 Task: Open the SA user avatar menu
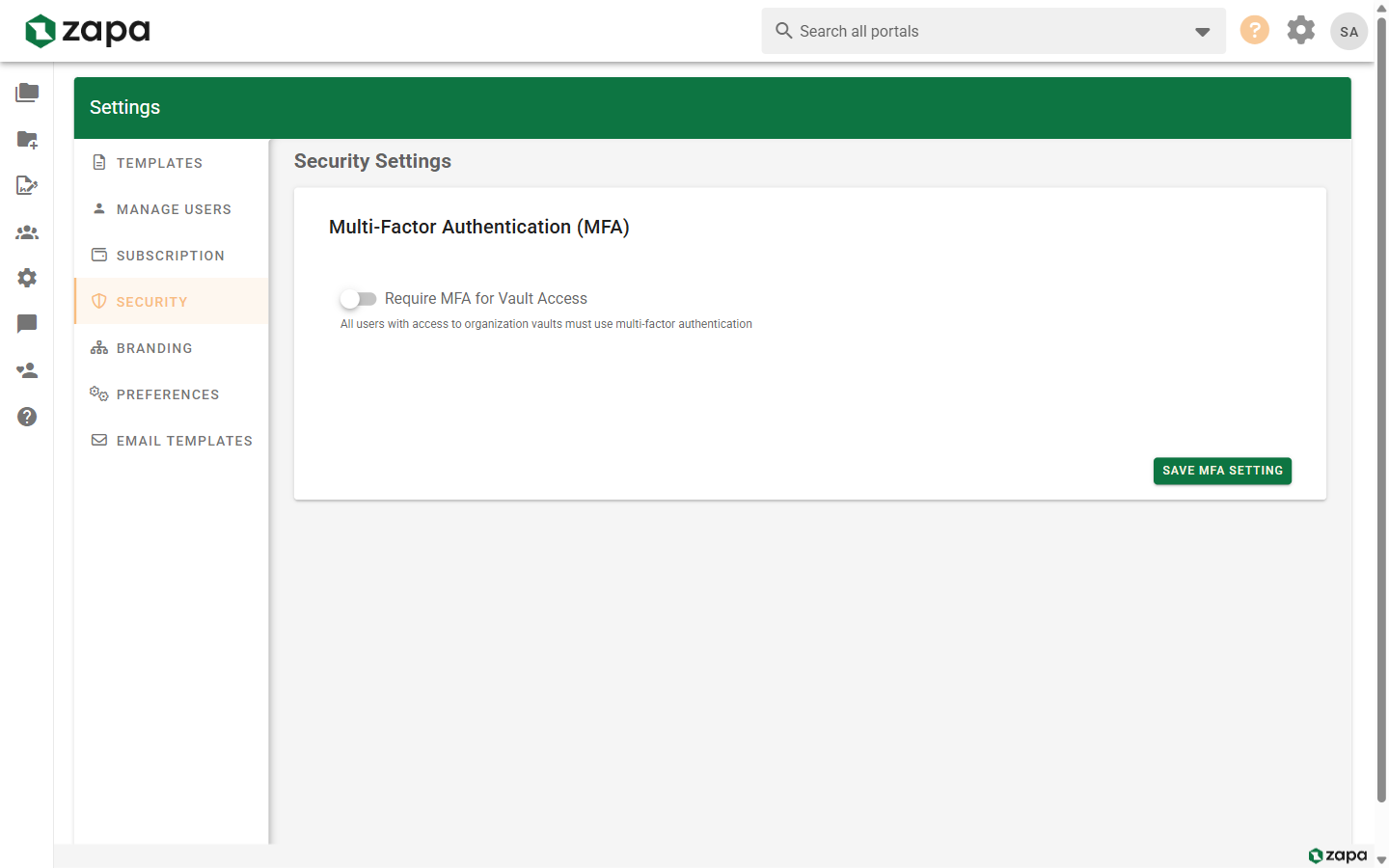click(x=1348, y=31)
